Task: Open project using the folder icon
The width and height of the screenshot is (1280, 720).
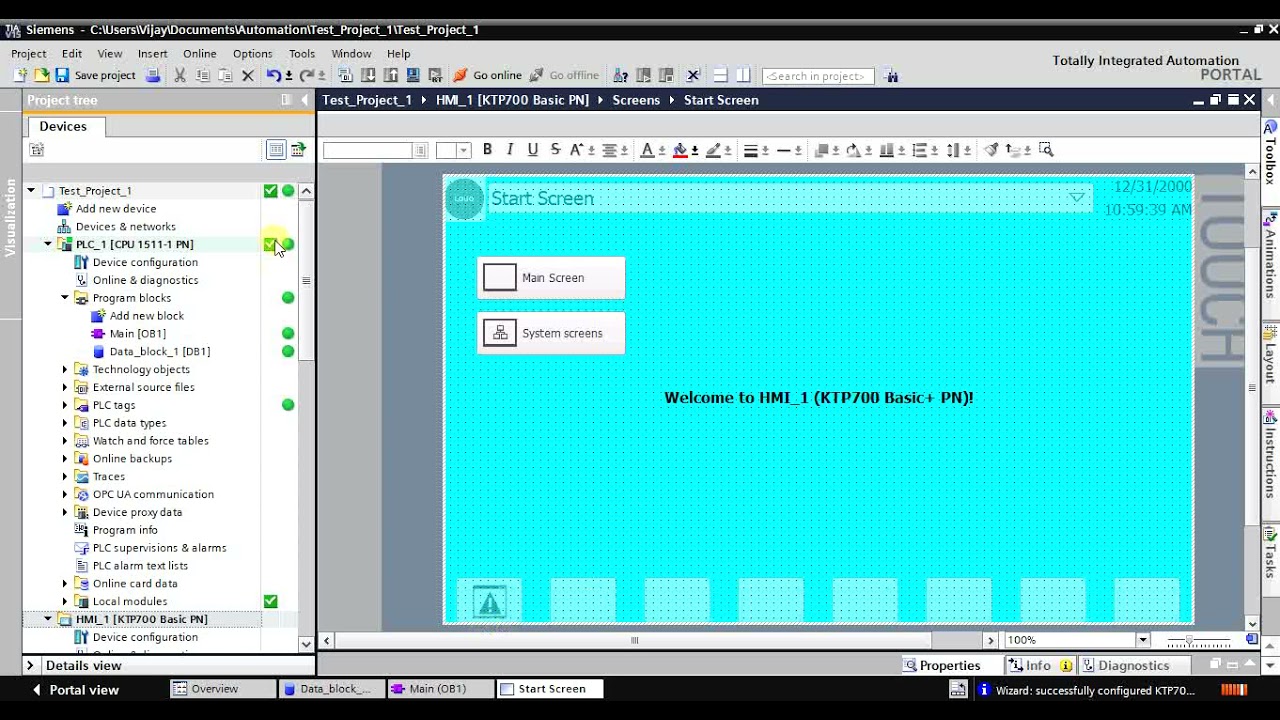Action: (41, 75)
